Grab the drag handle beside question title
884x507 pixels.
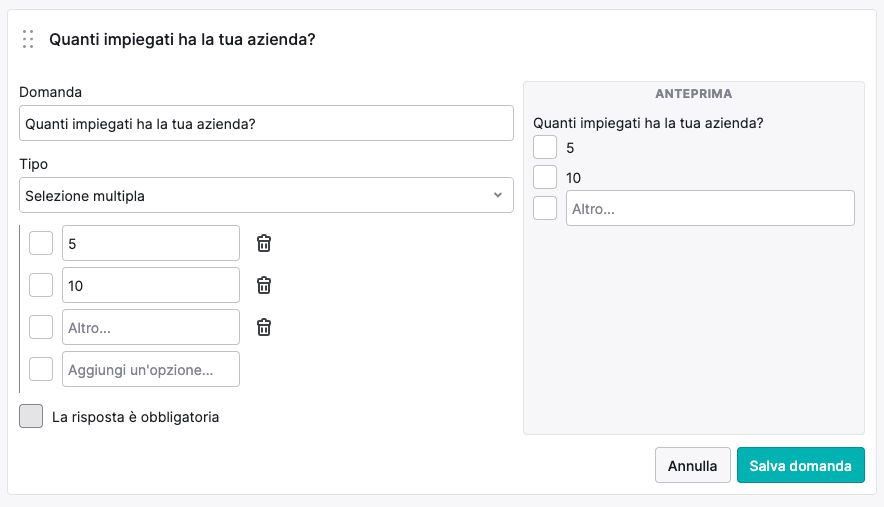pos(28,39)
